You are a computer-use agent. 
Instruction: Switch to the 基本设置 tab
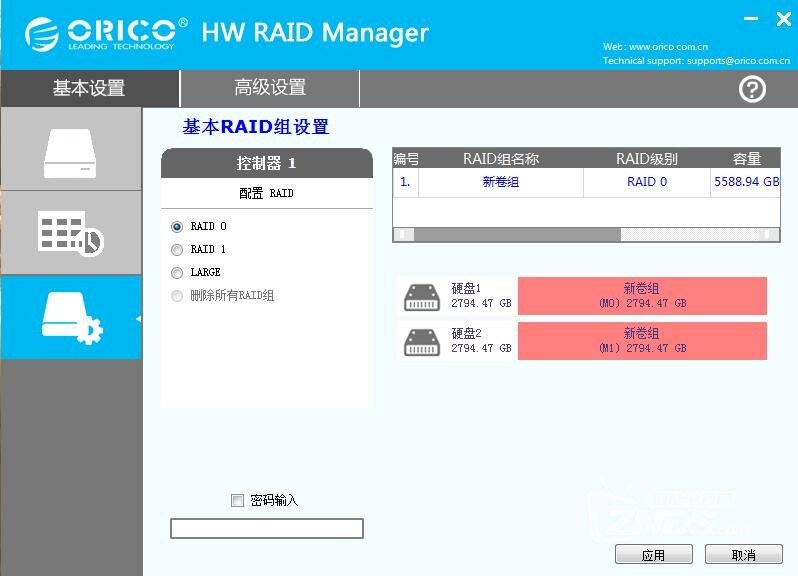click(x=90, y=88)
